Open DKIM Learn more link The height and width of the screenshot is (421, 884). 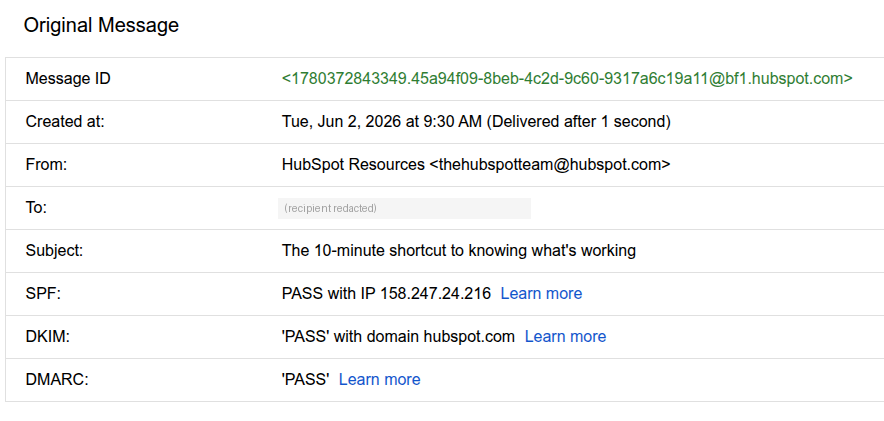(565, 336)
